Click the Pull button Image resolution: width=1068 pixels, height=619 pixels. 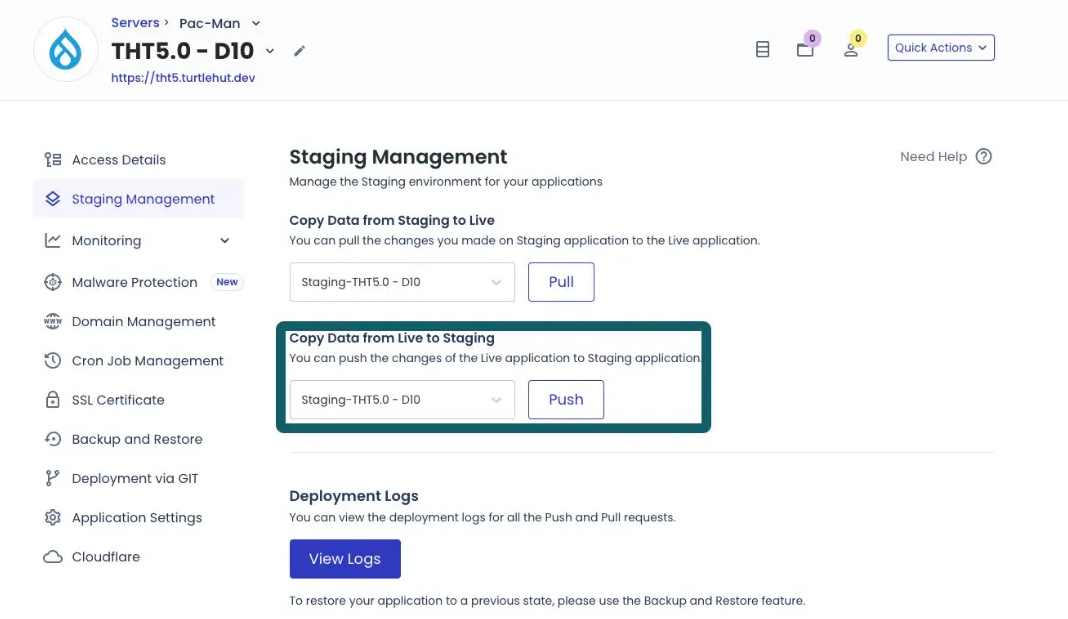561,282
